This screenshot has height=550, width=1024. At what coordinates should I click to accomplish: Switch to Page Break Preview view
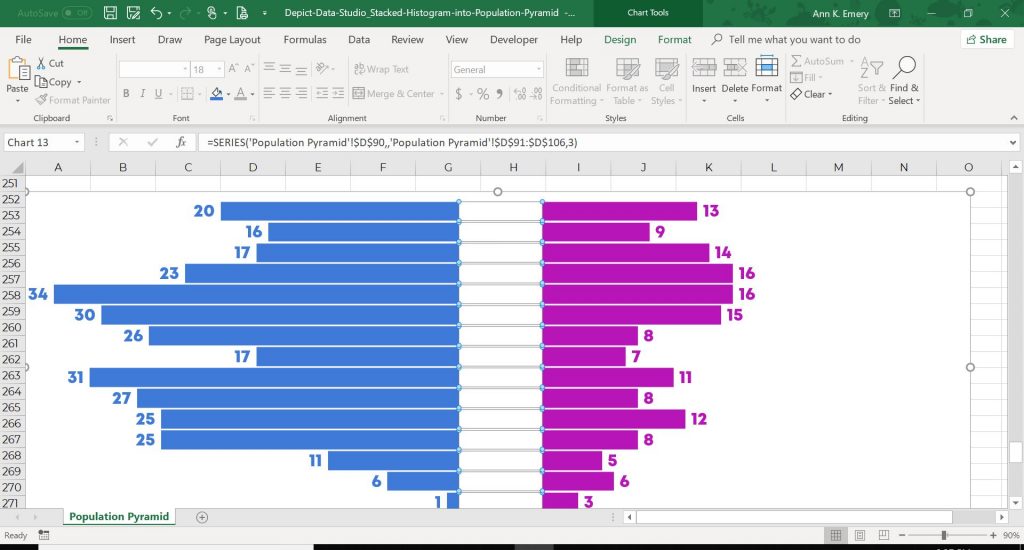point(884,535)
